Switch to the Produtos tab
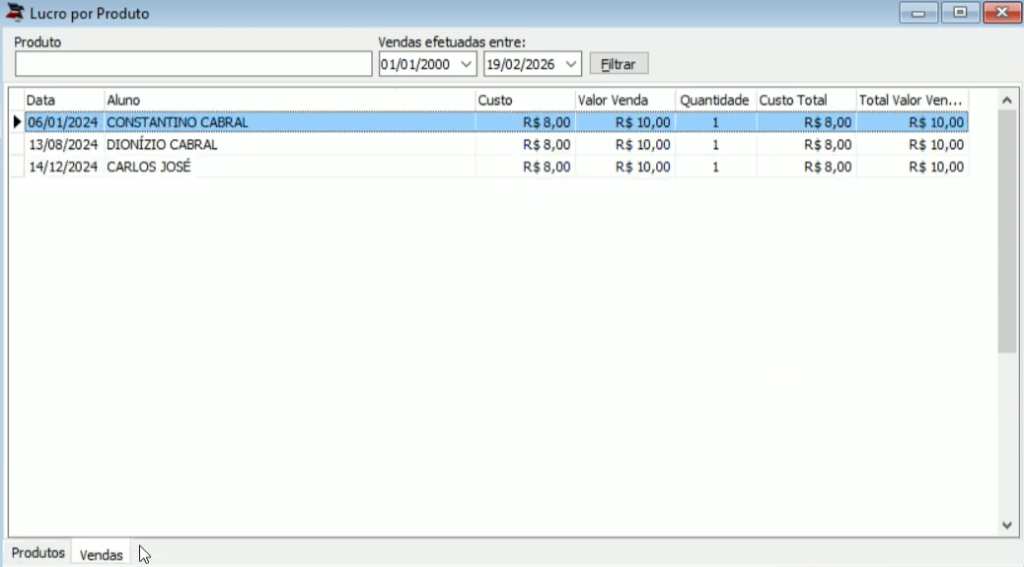 click(38, 553)
